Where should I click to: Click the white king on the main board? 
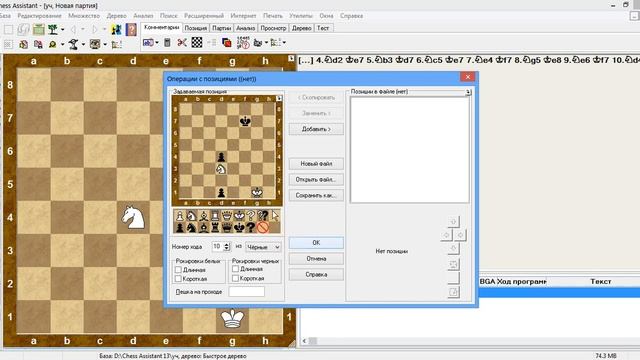[x=232, y=318]
